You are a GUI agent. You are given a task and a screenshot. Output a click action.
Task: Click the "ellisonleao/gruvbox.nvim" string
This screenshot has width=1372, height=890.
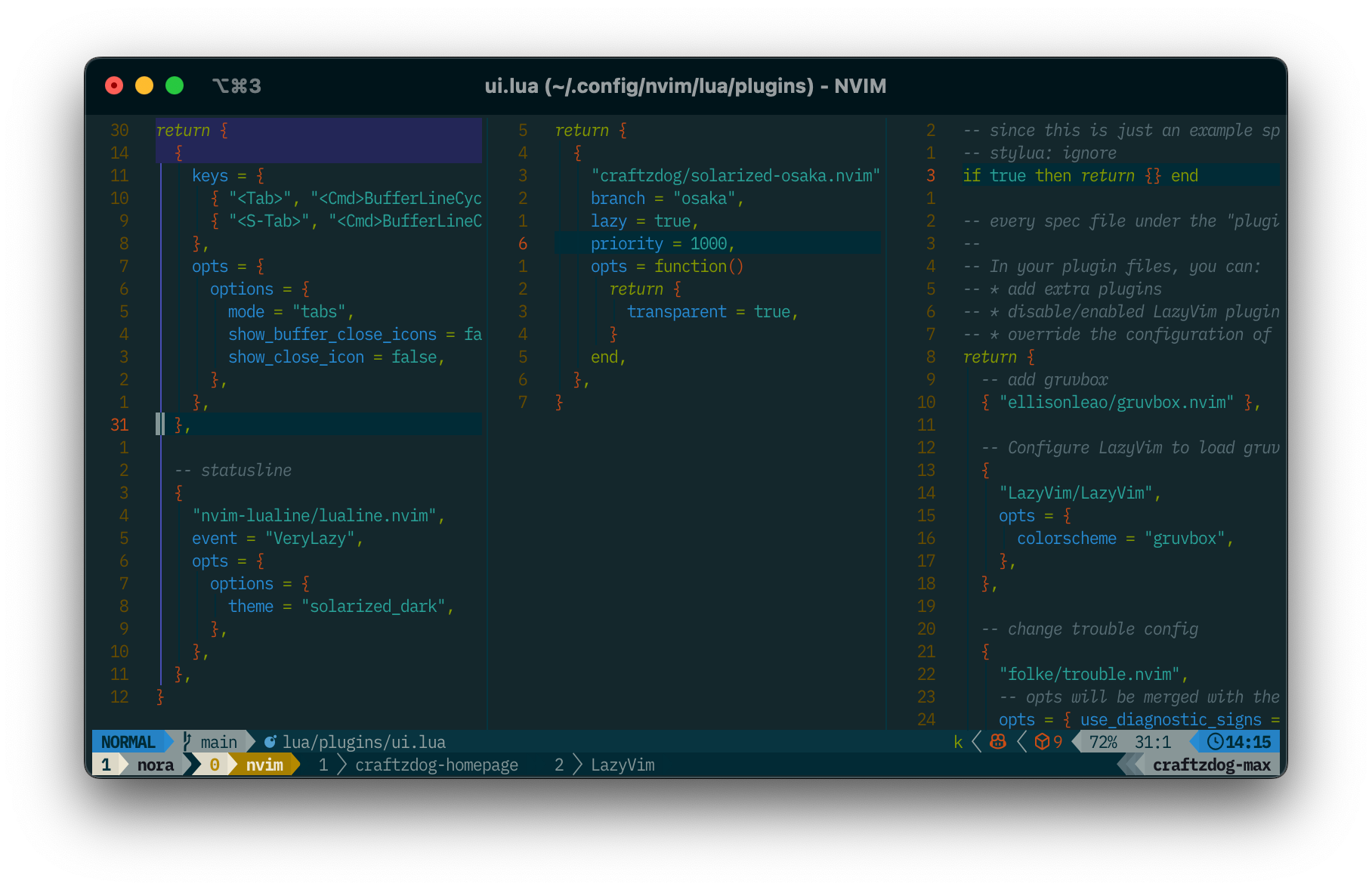(x=1117, y=402)
